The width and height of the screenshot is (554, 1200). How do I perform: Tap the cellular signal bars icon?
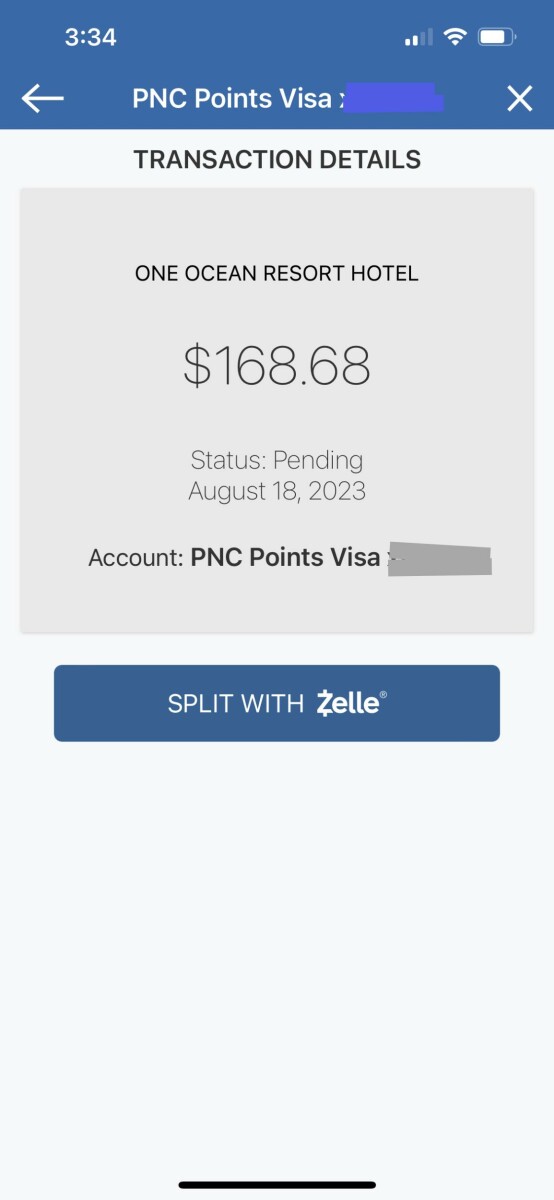pos(419,38)
